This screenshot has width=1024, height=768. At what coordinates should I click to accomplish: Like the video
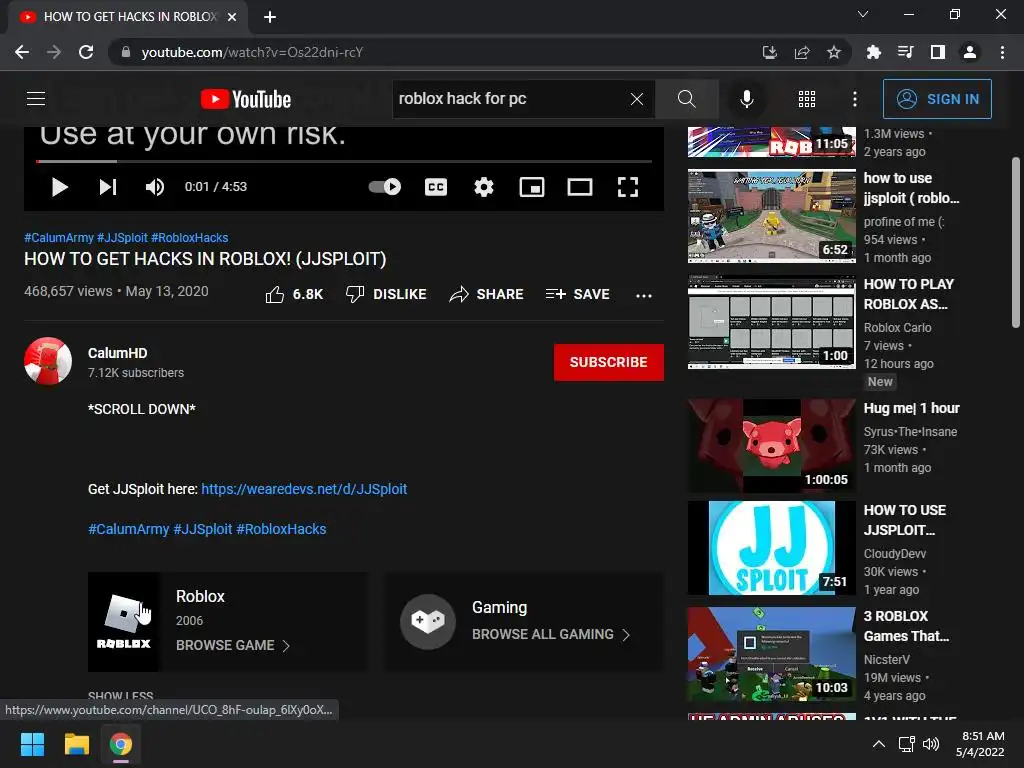pyautogui.click(x=294, y=295)
